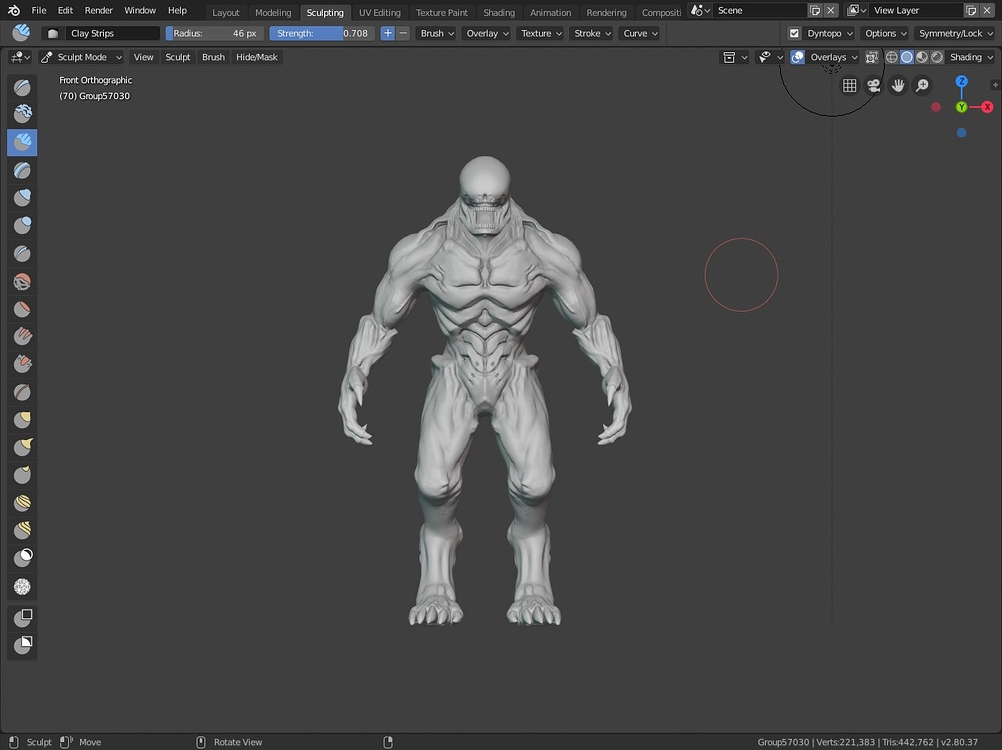Select the Smooth brush
Viewport: 1002px width, 750px height.
click(22, 281)
